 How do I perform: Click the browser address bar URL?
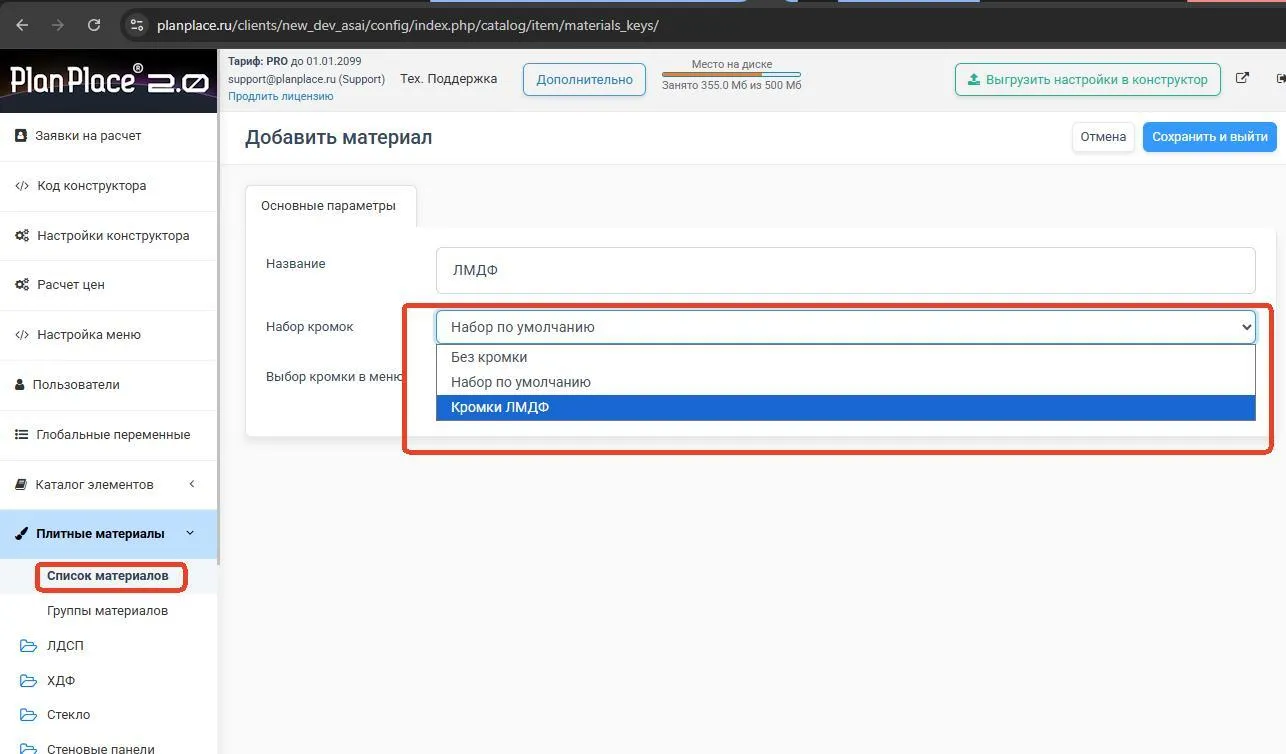pyautogui.click(x=408, y=25)
